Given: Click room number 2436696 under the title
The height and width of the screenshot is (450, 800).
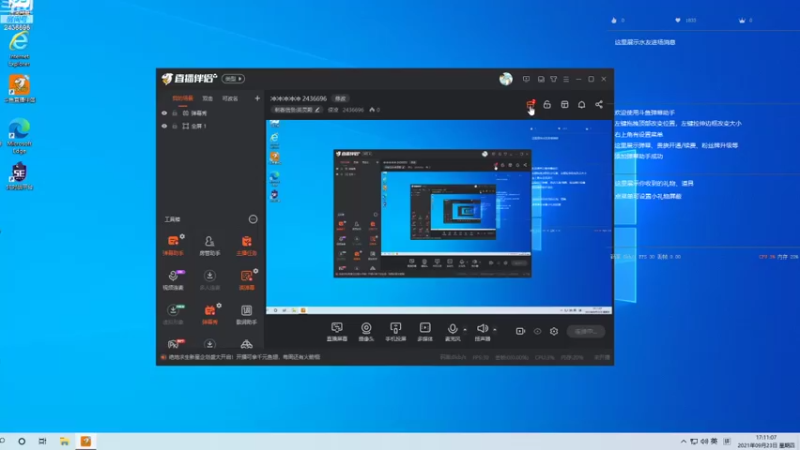Looking at the screenshot, I should click(353, 110).
